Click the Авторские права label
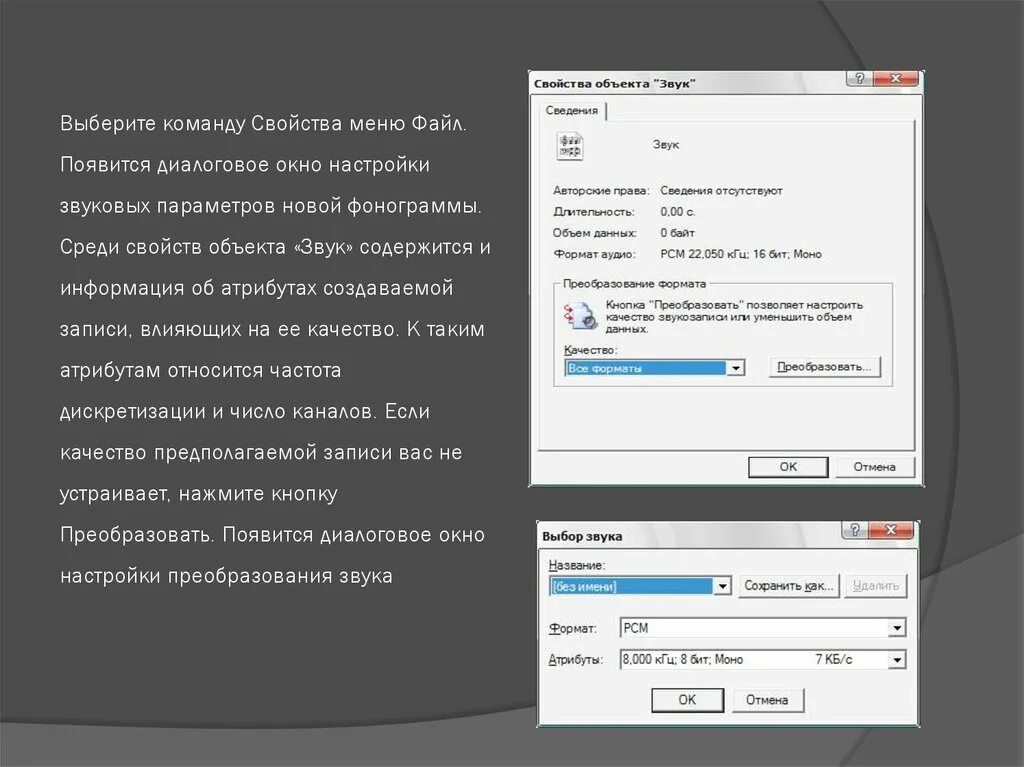 (601, 191)
